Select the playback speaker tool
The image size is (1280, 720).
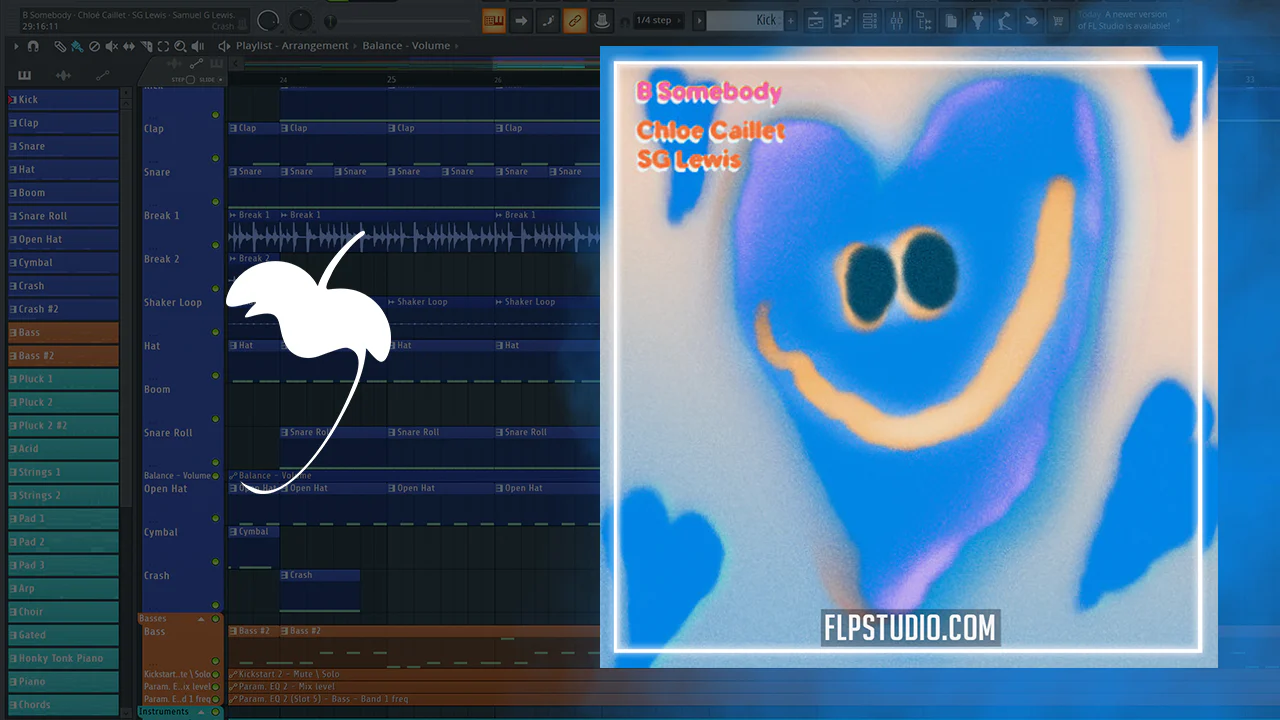point(197,46)
